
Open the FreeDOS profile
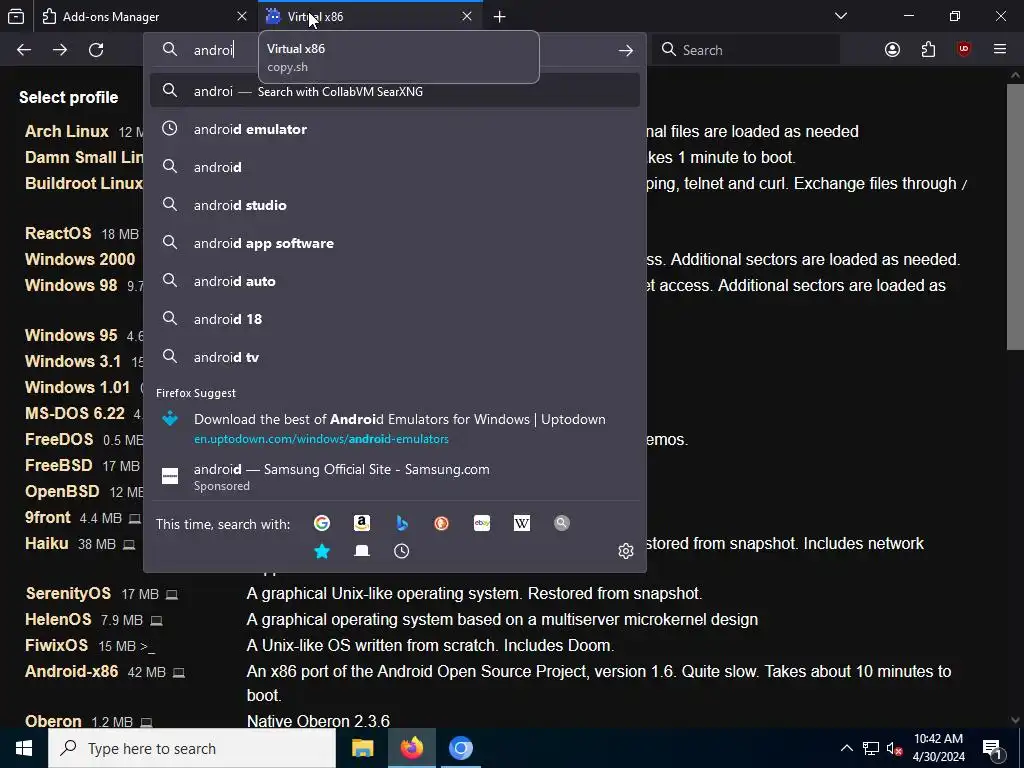pos(59,440)
